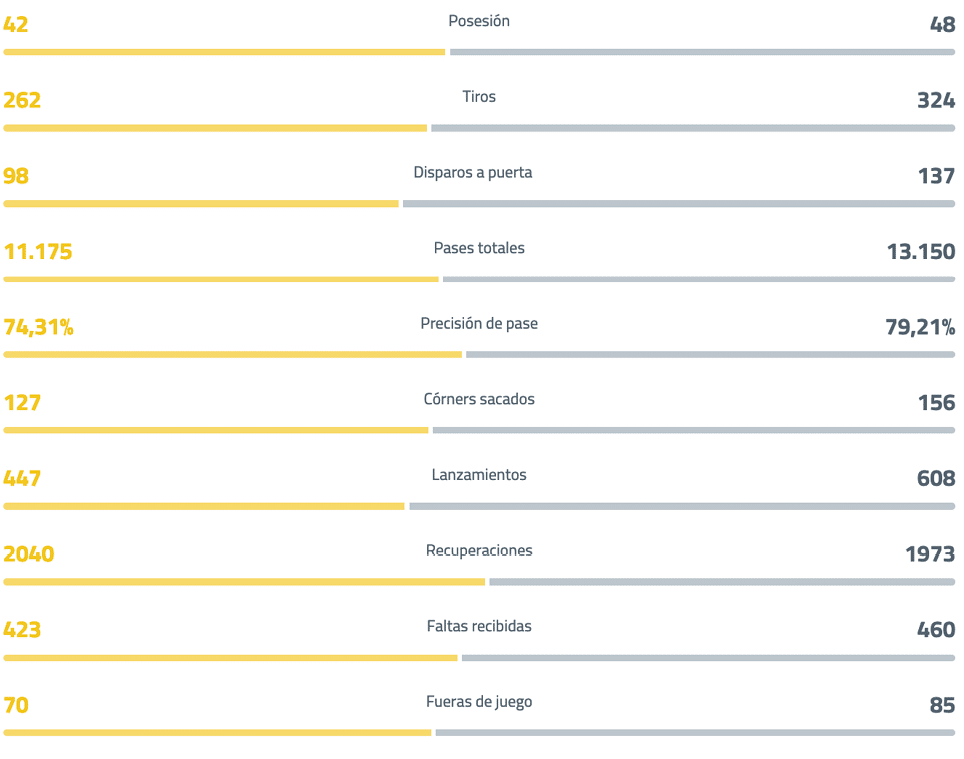
Task: Click the Lanzamientos stat label
Action: 479,475
